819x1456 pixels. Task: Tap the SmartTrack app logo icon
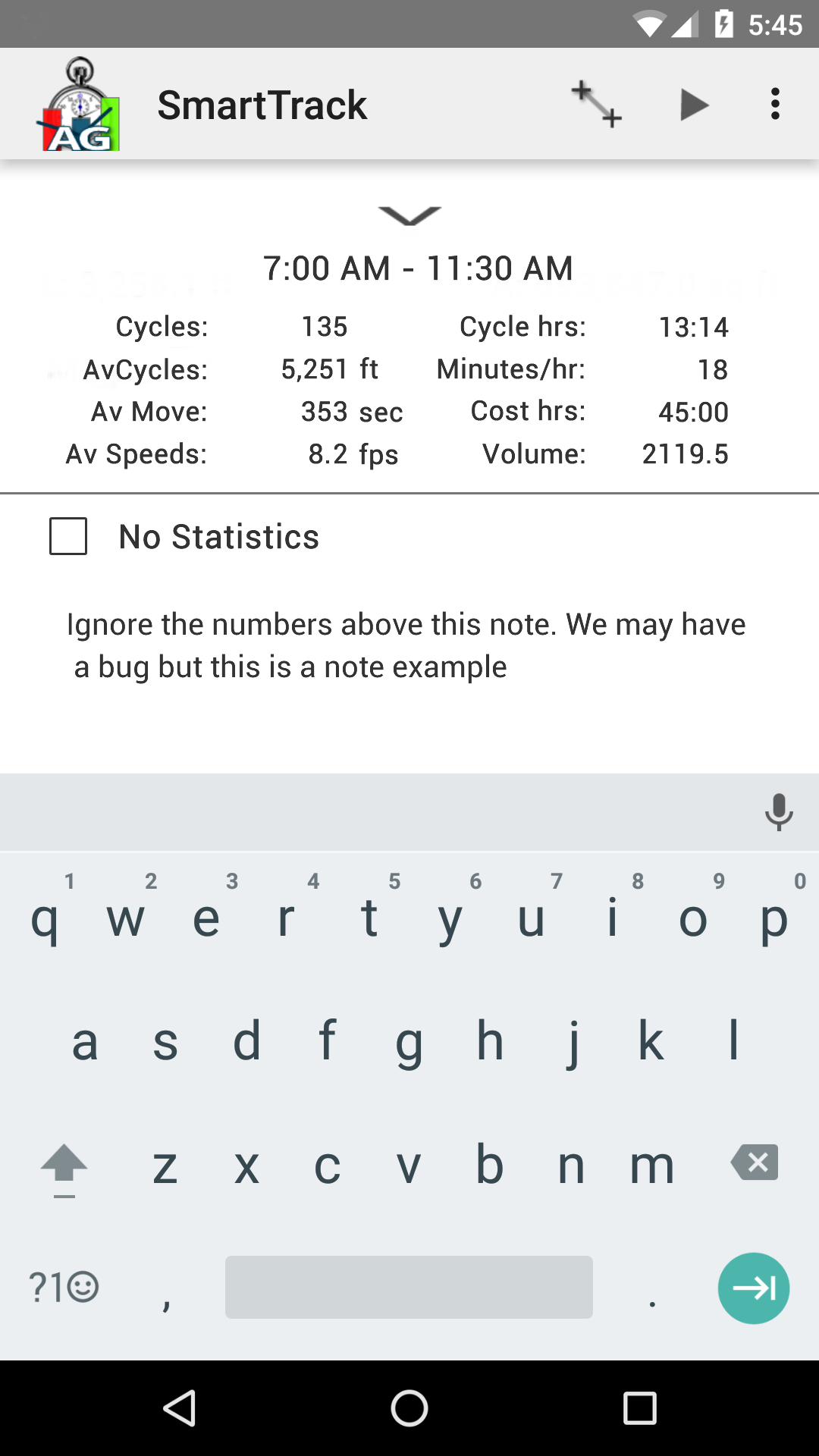(x=79, y=105)
